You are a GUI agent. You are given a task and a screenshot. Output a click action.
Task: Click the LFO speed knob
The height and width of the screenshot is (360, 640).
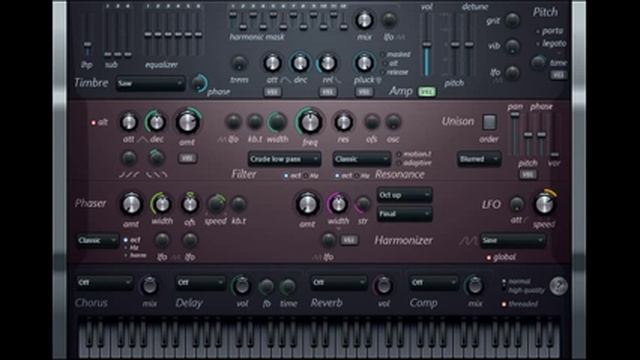pyautogui.click(x=544, y=203)
